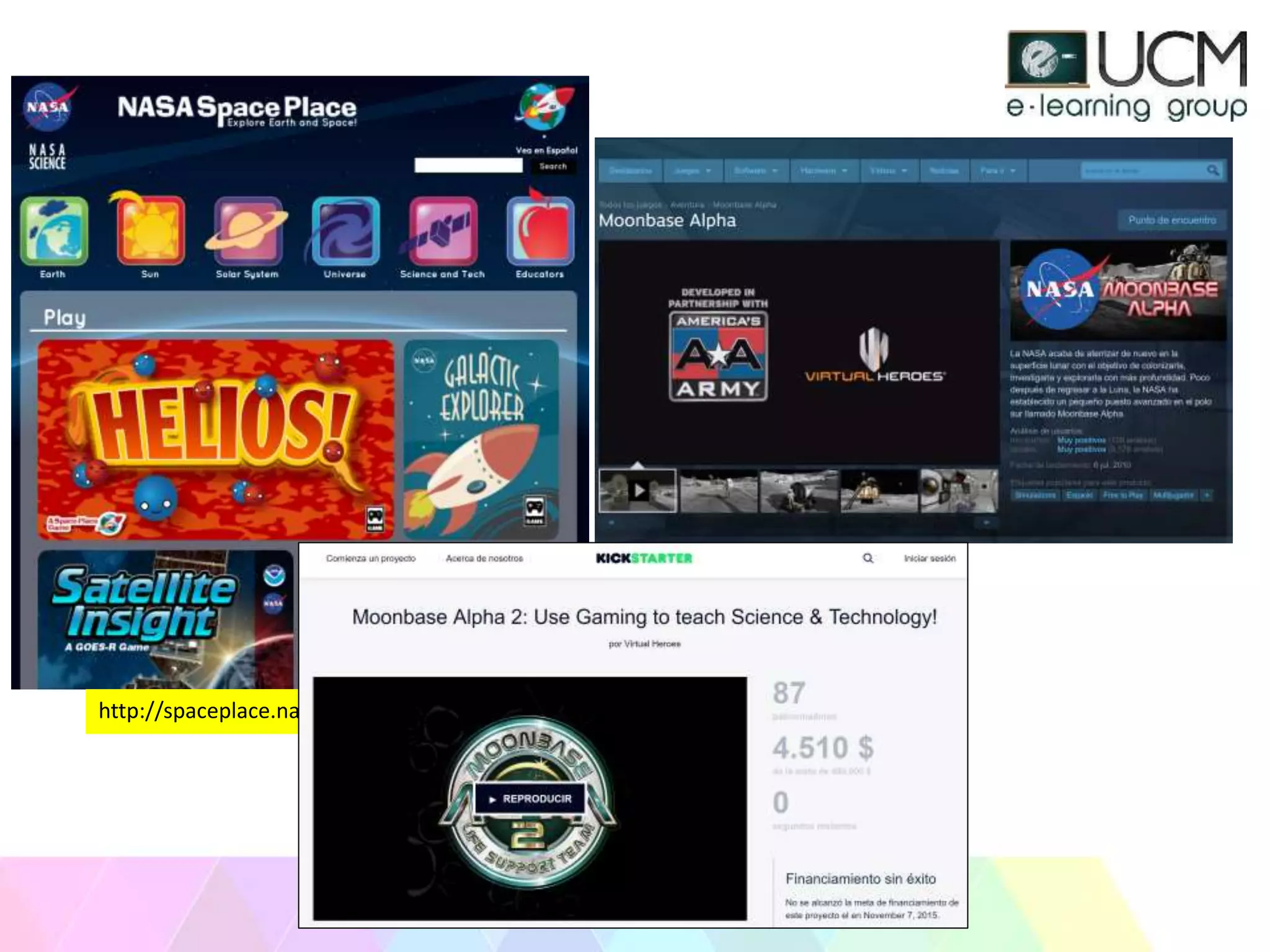Click the Space Place search input field
The height and width of the screenshot is (952, 1270).
pos(468,165)
